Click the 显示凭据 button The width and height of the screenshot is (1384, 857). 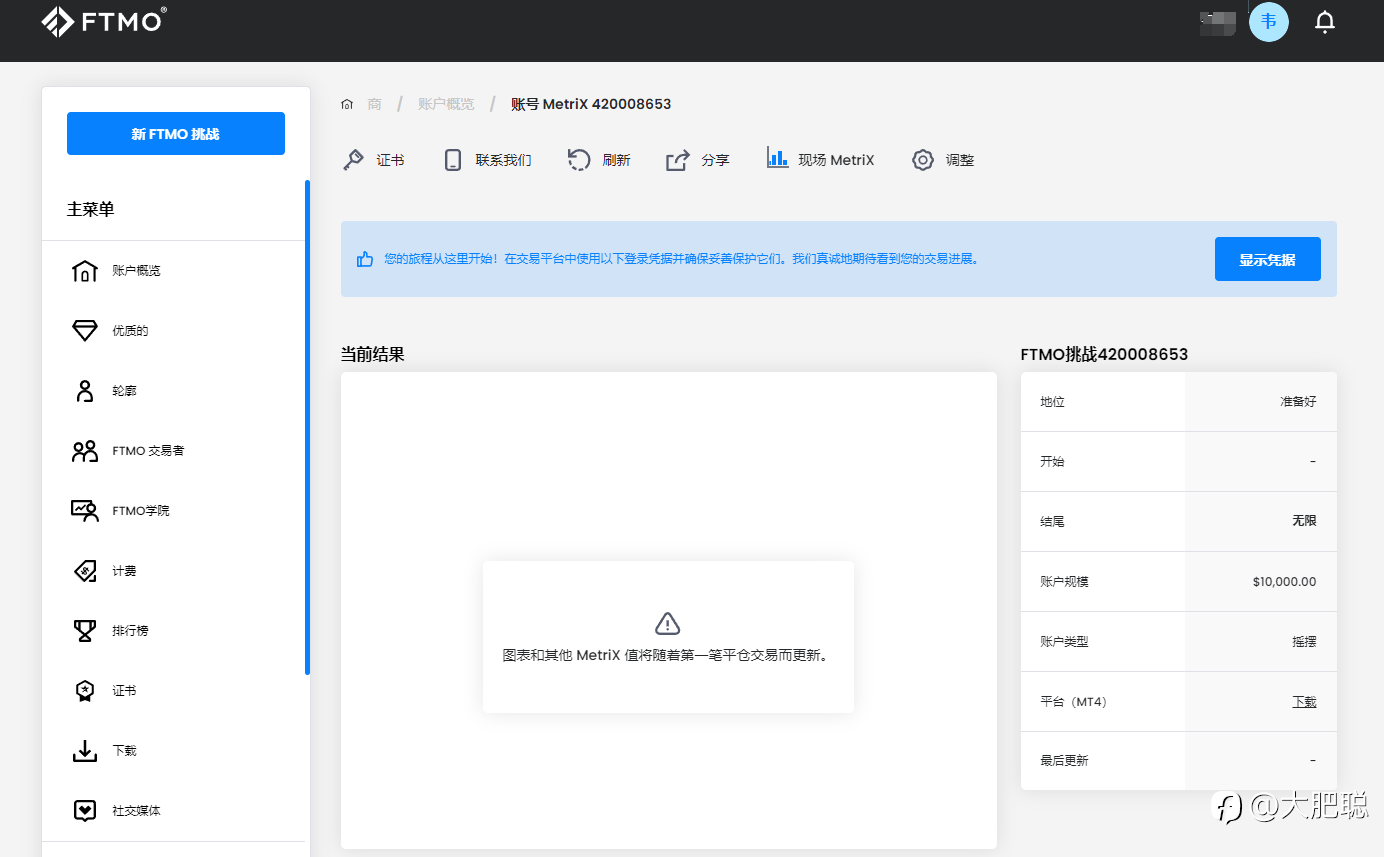point(1267,259)
